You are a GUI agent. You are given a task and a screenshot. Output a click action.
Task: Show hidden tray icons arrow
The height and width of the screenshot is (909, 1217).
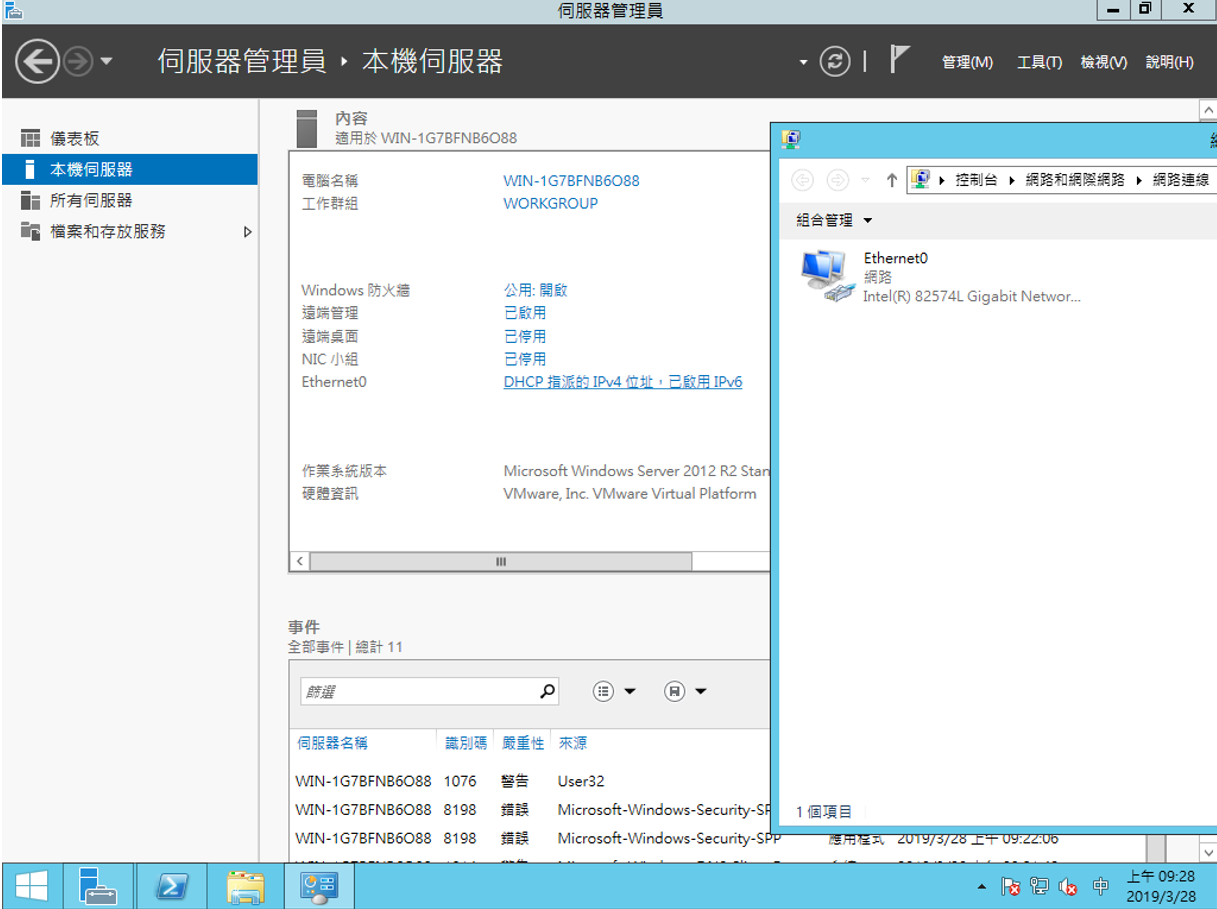point(981,887)
